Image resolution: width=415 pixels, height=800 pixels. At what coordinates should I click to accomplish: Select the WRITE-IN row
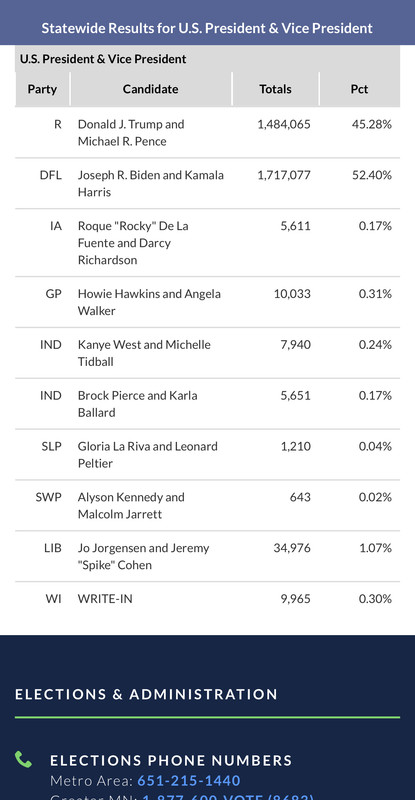coord(207,598)
